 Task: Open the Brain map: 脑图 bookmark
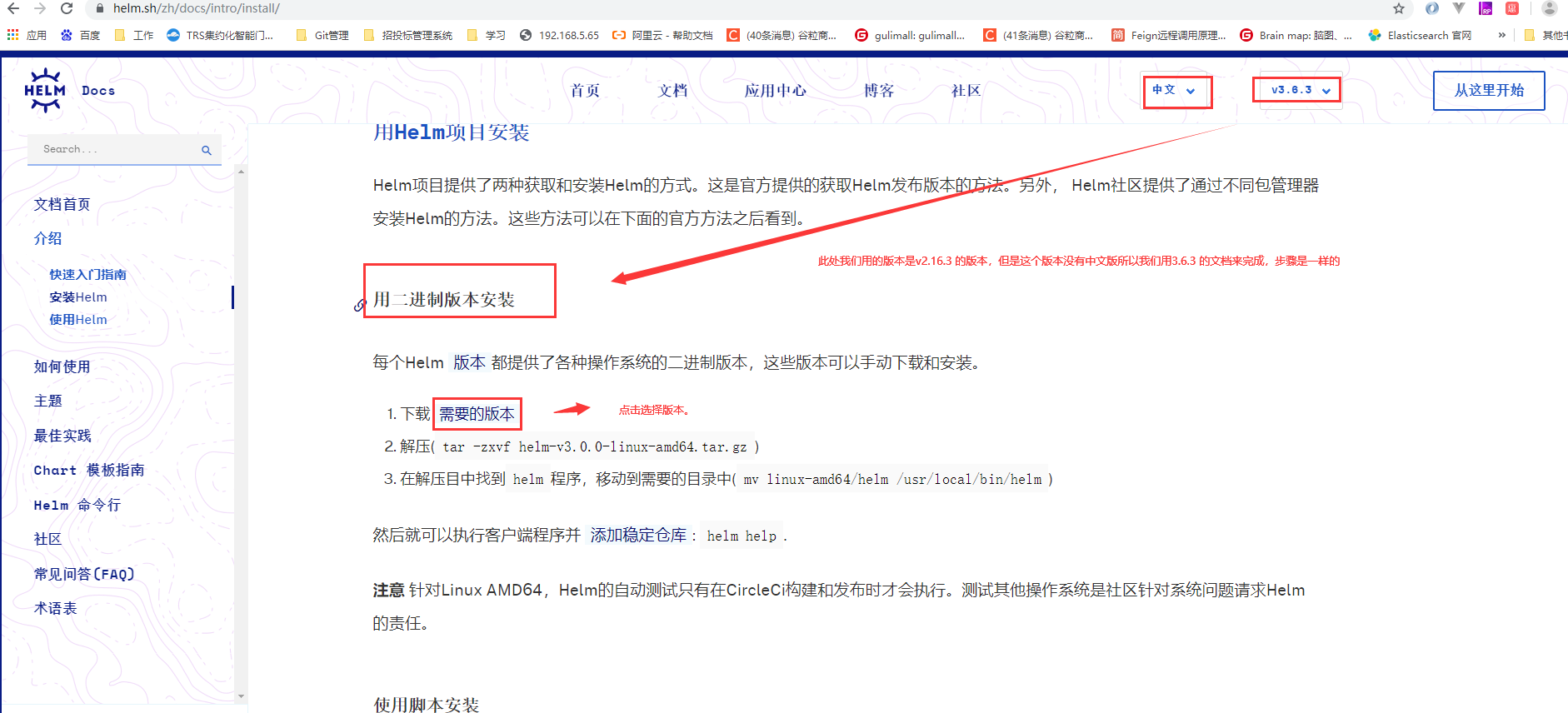click(1296, 35)
